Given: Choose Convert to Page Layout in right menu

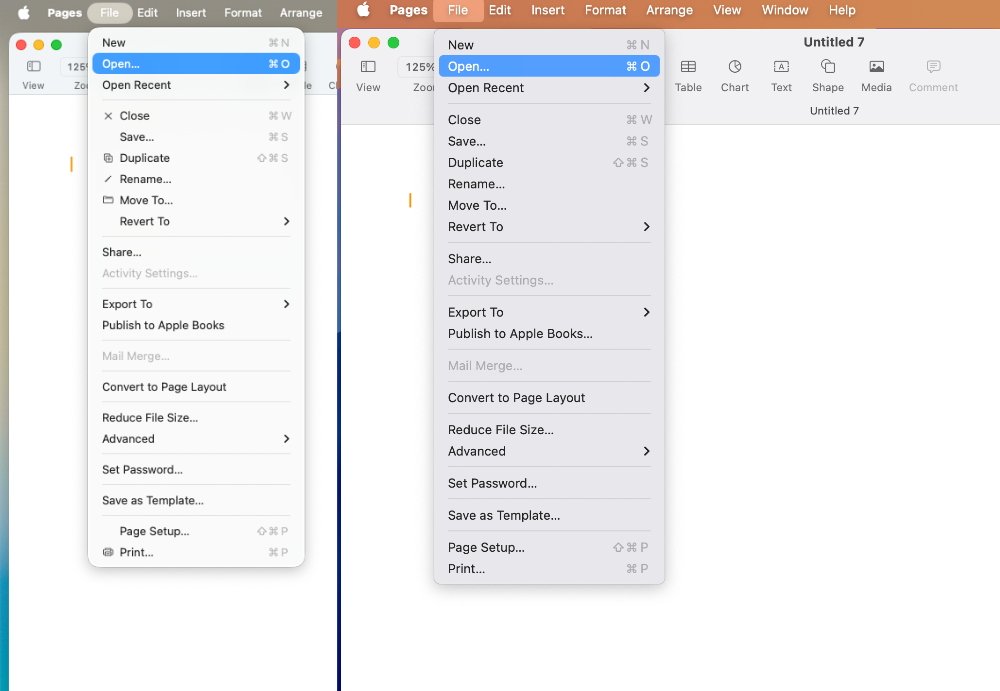Looking at the screenshot, I should click(x=549, y=398).
